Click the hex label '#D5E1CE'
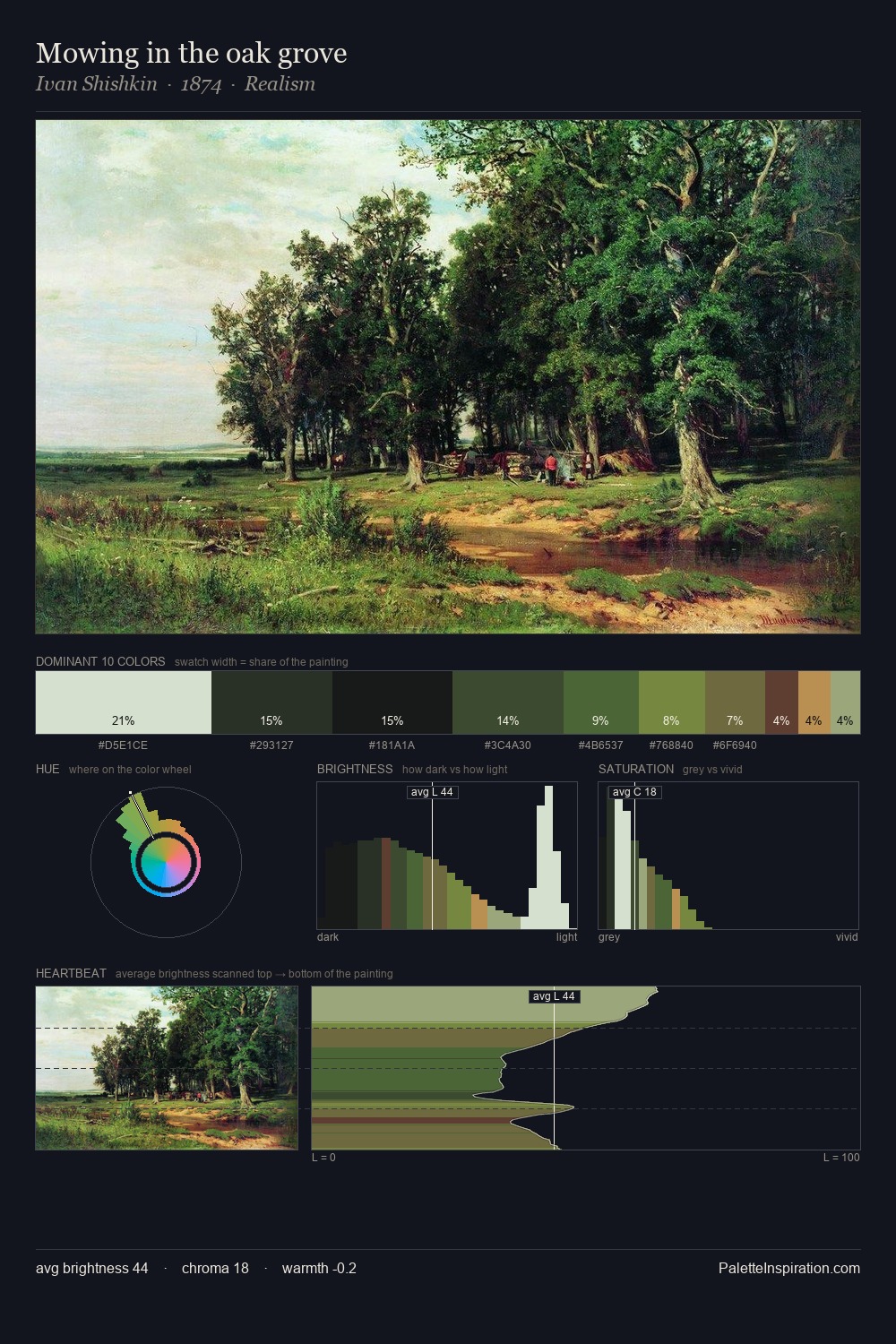 [x=123, y=745]
